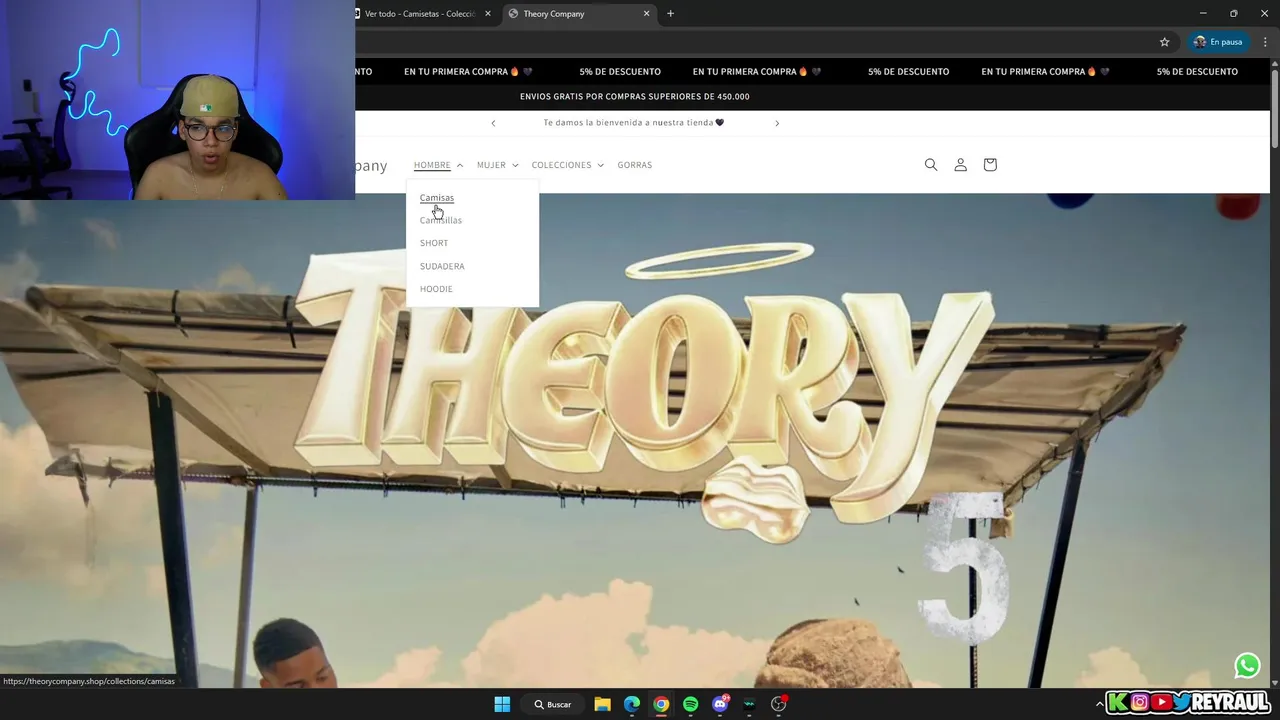Open Google Chrome from the taskbar
The height and width of the screenshot is (720, 1280).
point(661,704)
